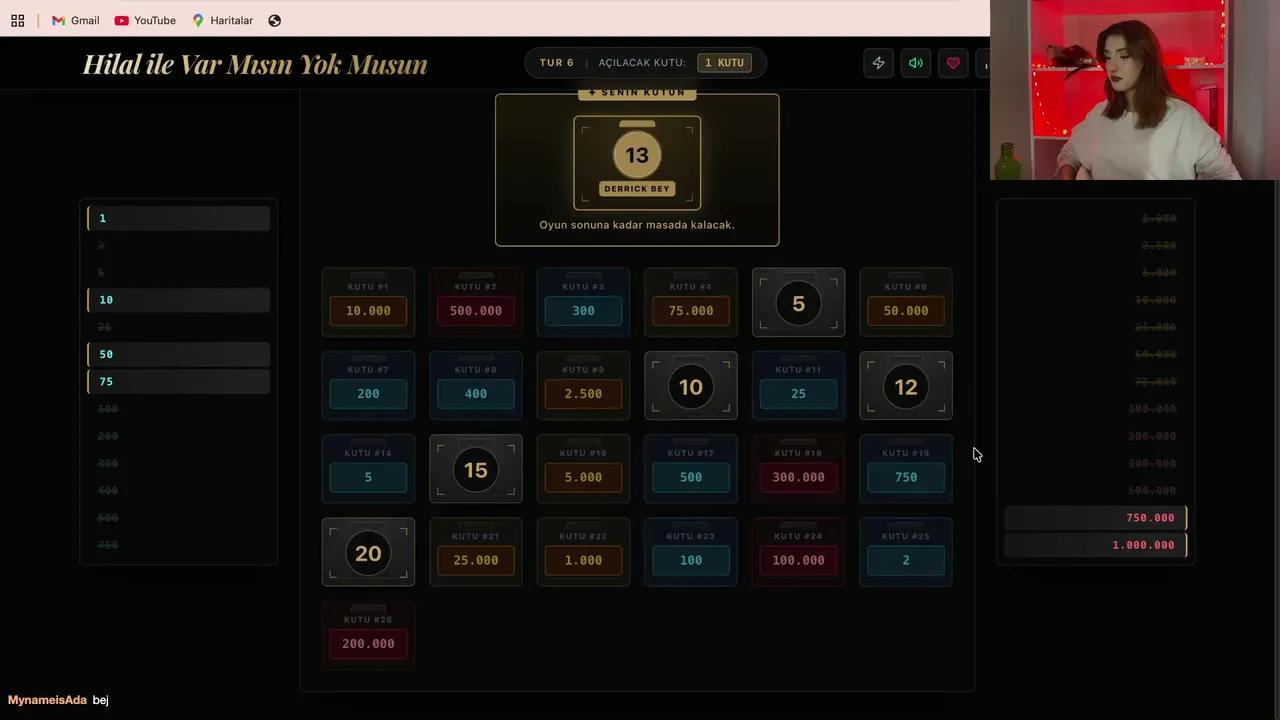
Task: Click opened Kutu #18 showing 300.000
Action: [x=798, y=469]
